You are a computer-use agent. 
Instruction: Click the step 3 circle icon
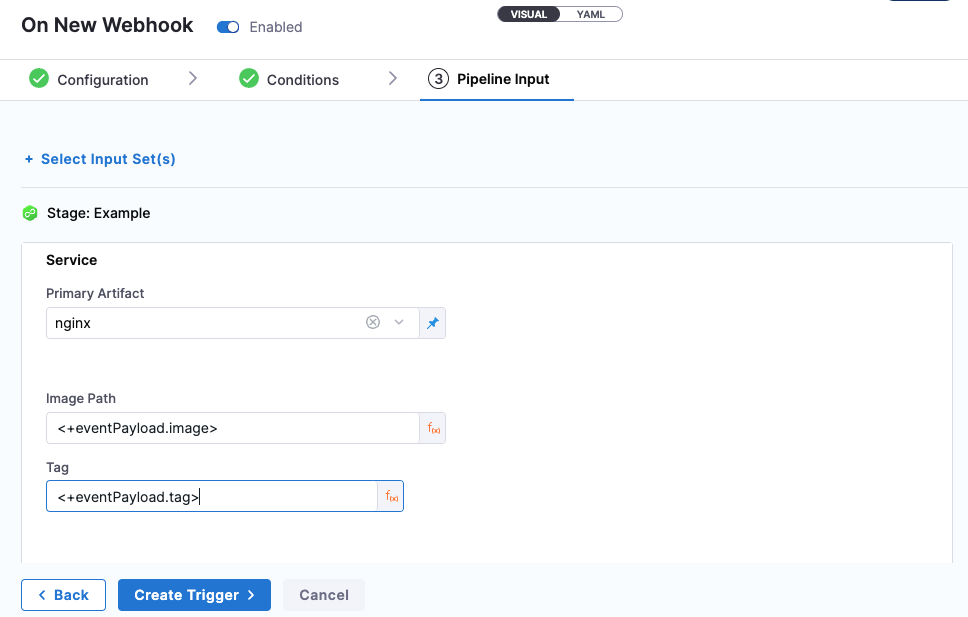coord(438,79)
